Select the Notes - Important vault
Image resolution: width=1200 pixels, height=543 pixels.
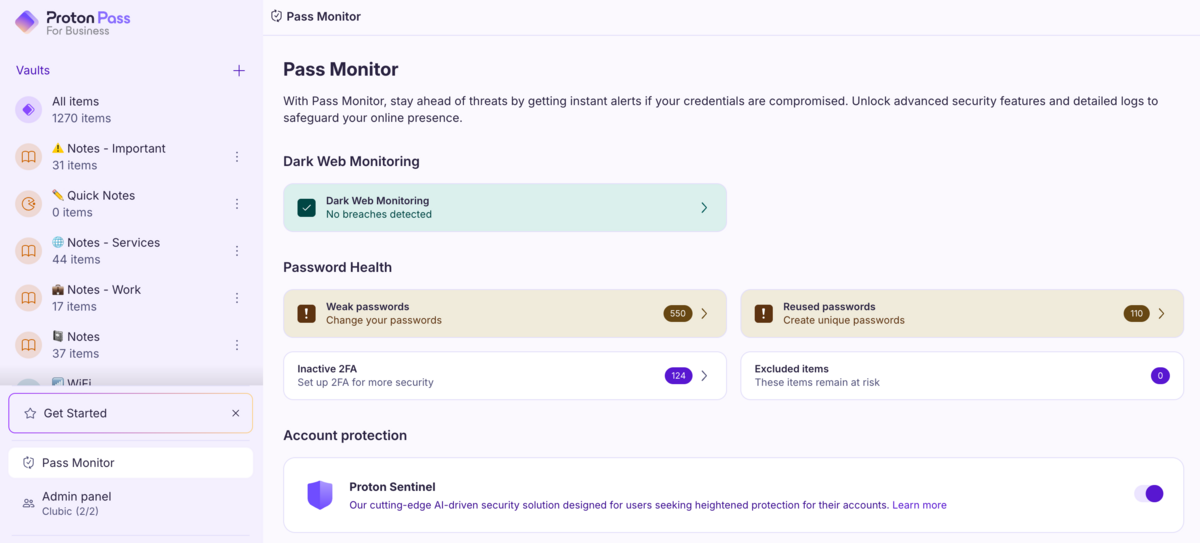click(130, 157)
